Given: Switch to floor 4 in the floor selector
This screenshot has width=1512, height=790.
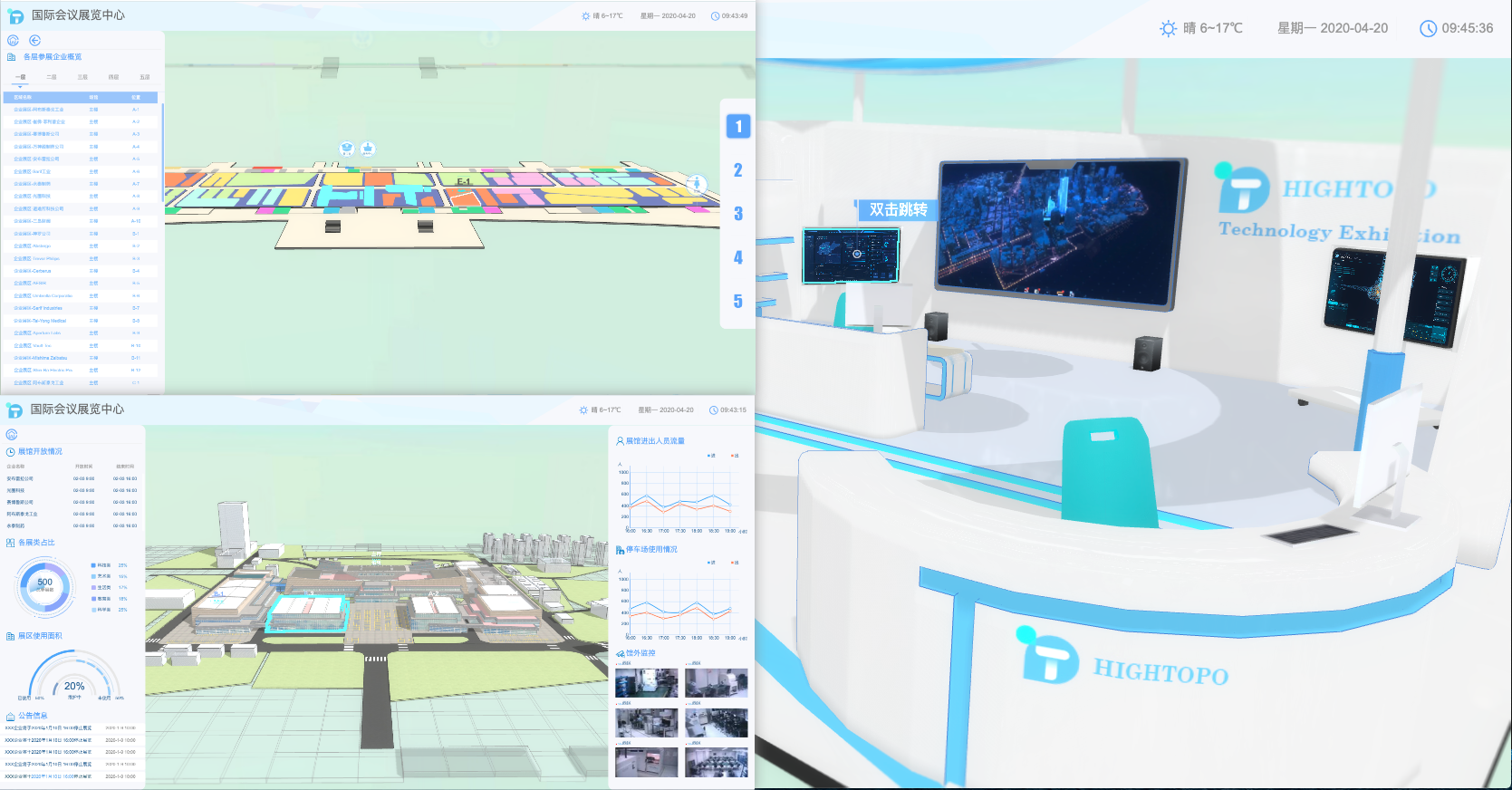Looking at the screenshot, I should [738, 257].
